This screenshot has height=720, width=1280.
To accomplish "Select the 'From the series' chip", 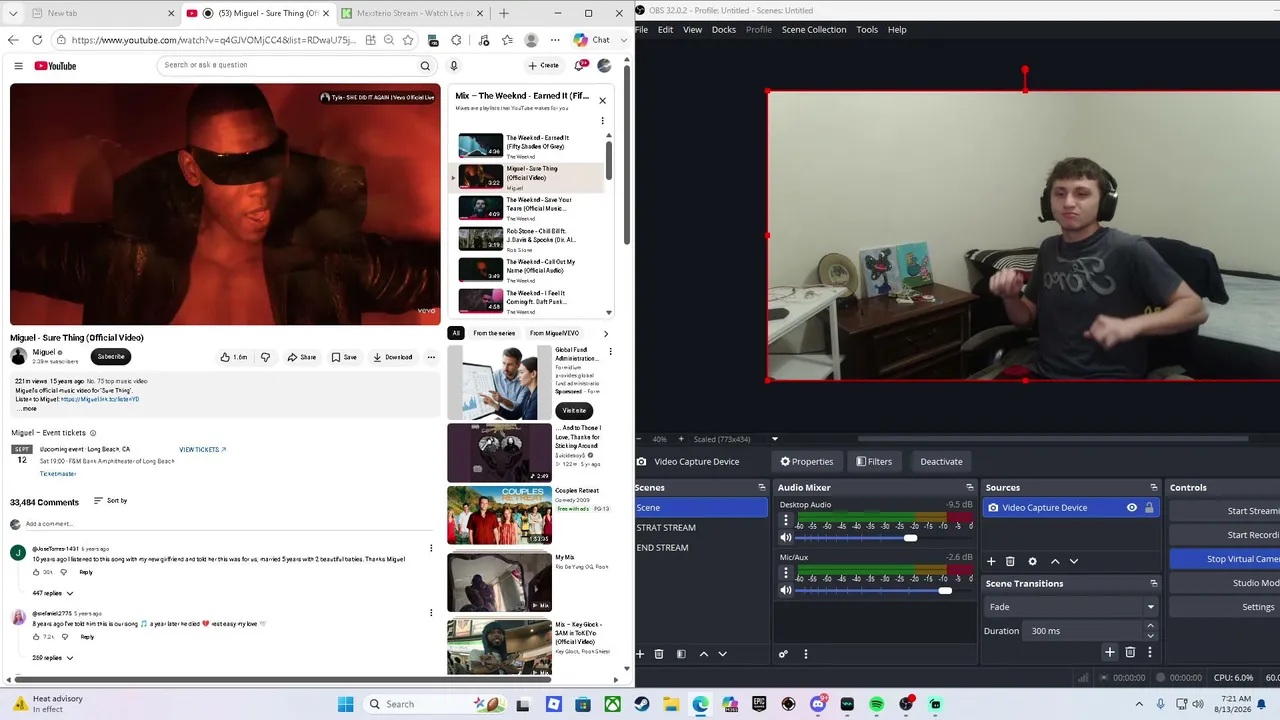I will 494,333.
